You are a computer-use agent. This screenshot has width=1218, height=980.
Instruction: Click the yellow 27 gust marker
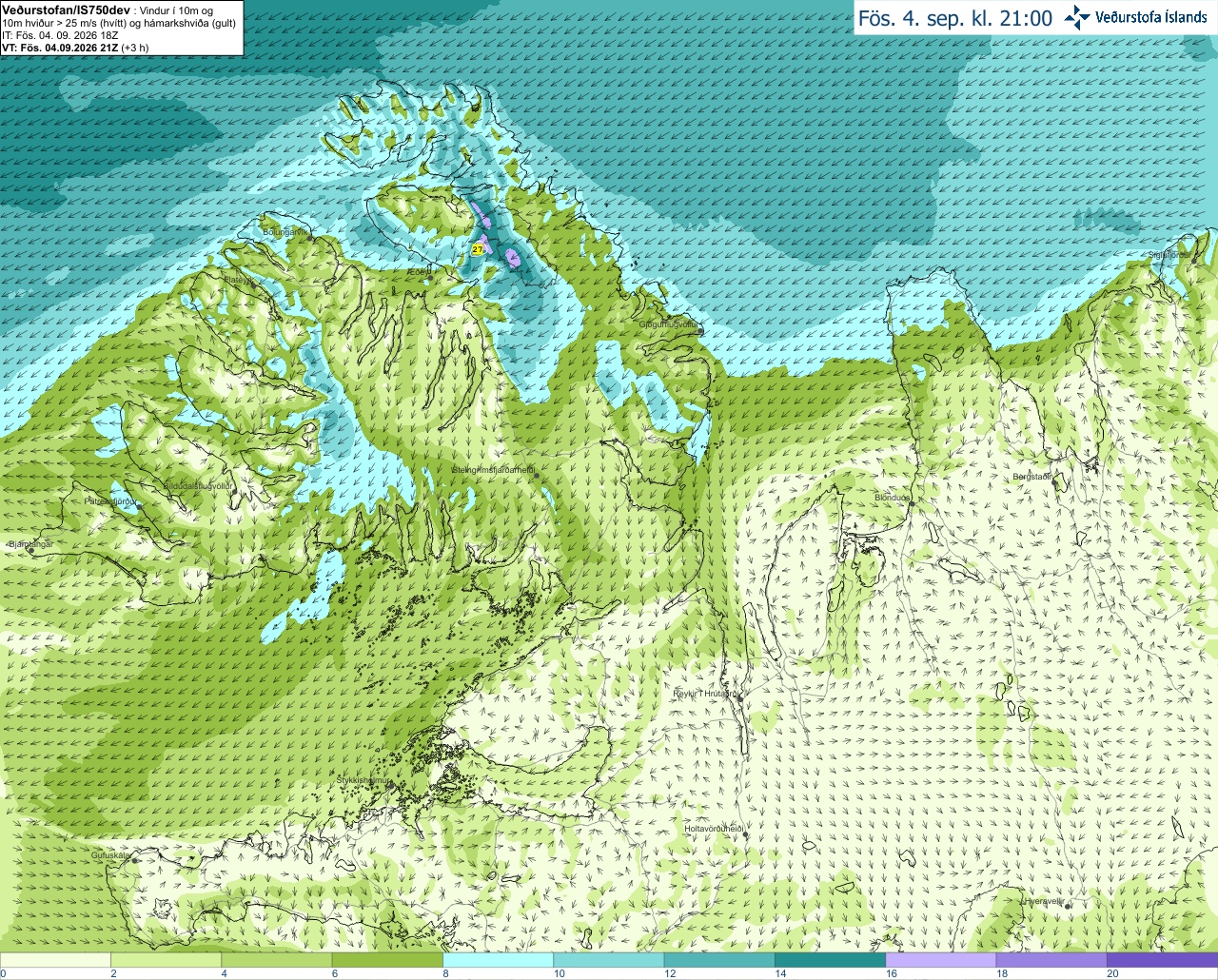478,248
